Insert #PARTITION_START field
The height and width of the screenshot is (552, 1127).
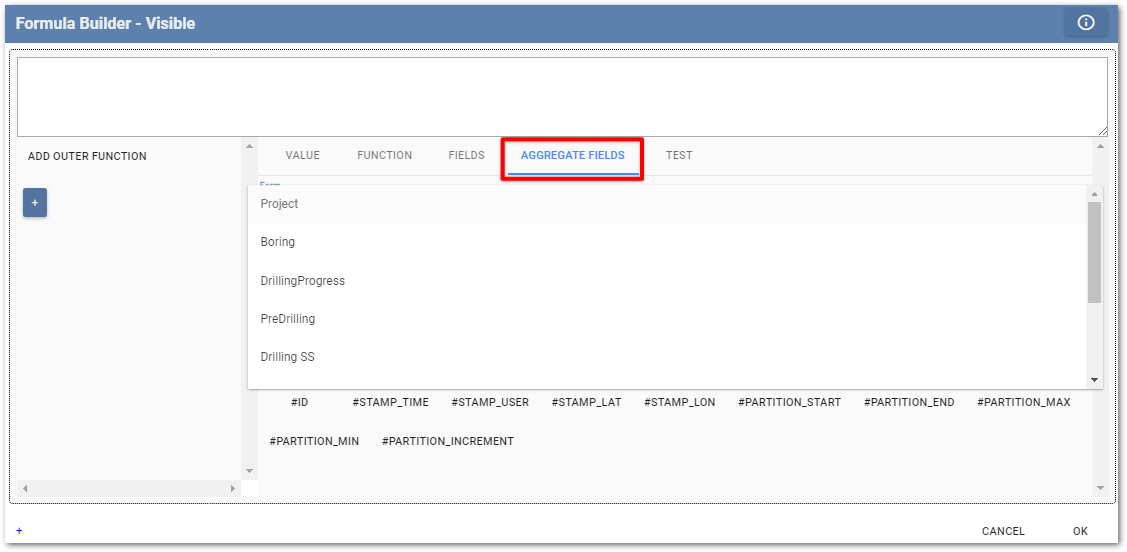[x=789, y=402]
